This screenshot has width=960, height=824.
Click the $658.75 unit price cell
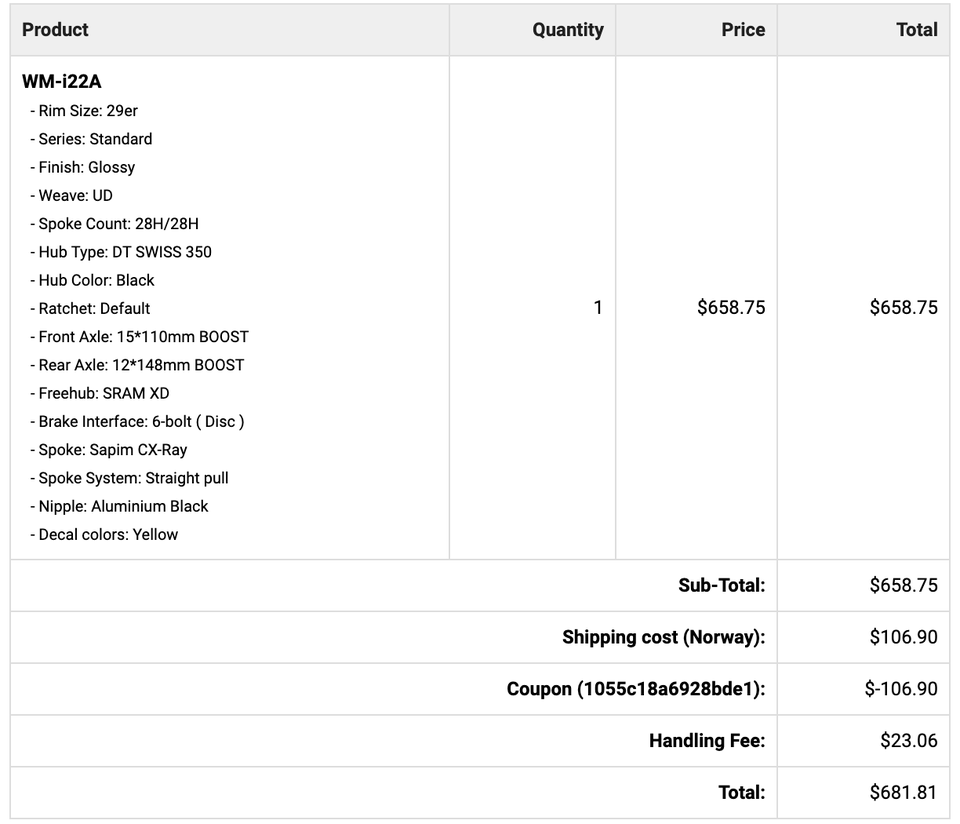[731, 308]
